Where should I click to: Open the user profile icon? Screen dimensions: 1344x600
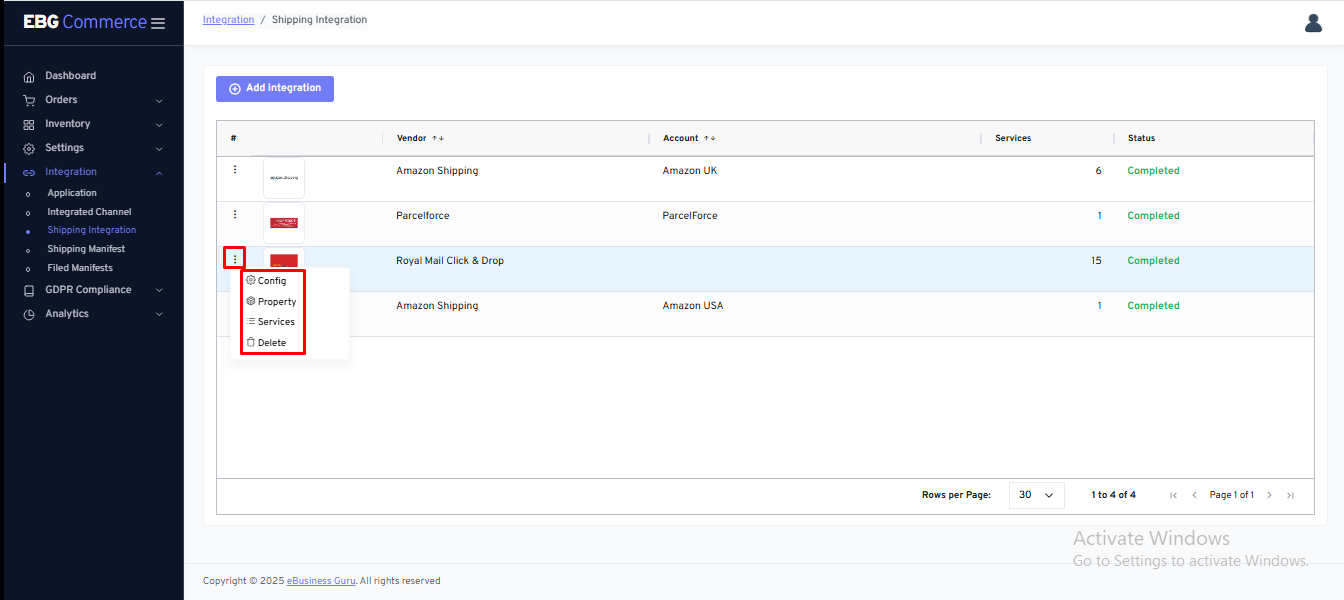tap(1313, 23)
